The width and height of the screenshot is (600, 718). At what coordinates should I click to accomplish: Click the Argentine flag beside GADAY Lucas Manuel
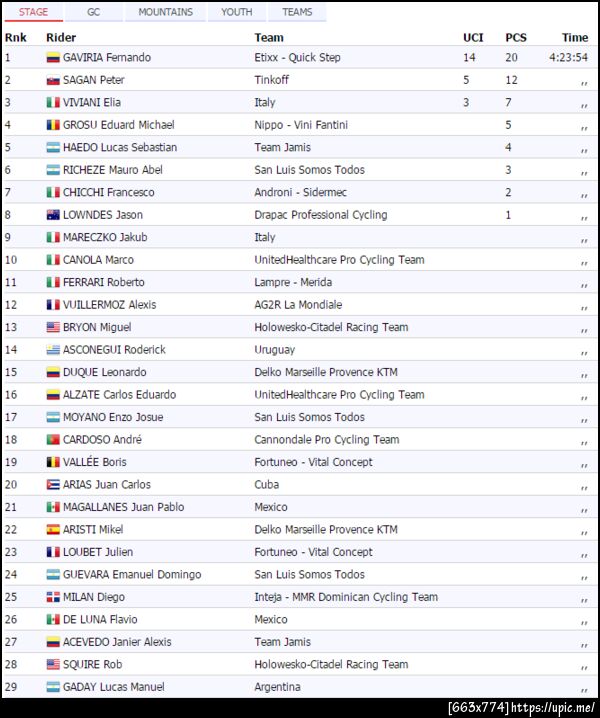53,687
